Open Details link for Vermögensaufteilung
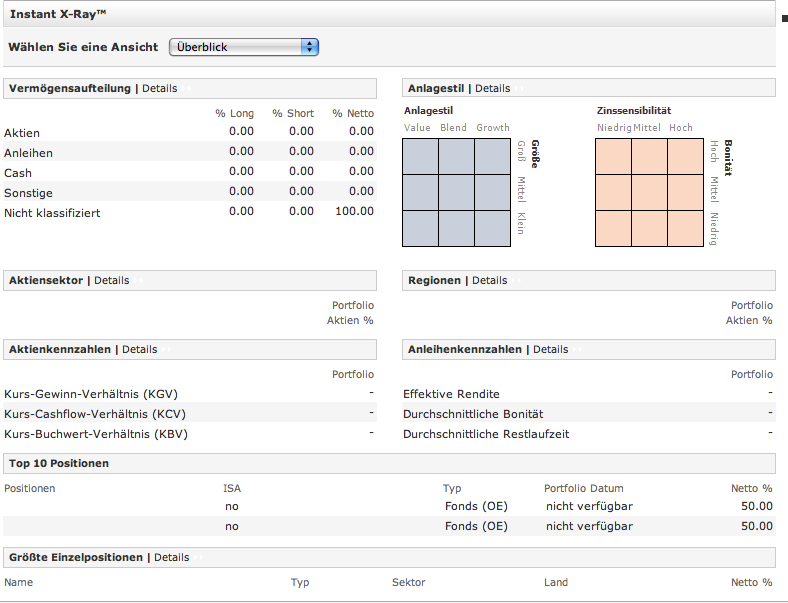 [x=159, y=88]
